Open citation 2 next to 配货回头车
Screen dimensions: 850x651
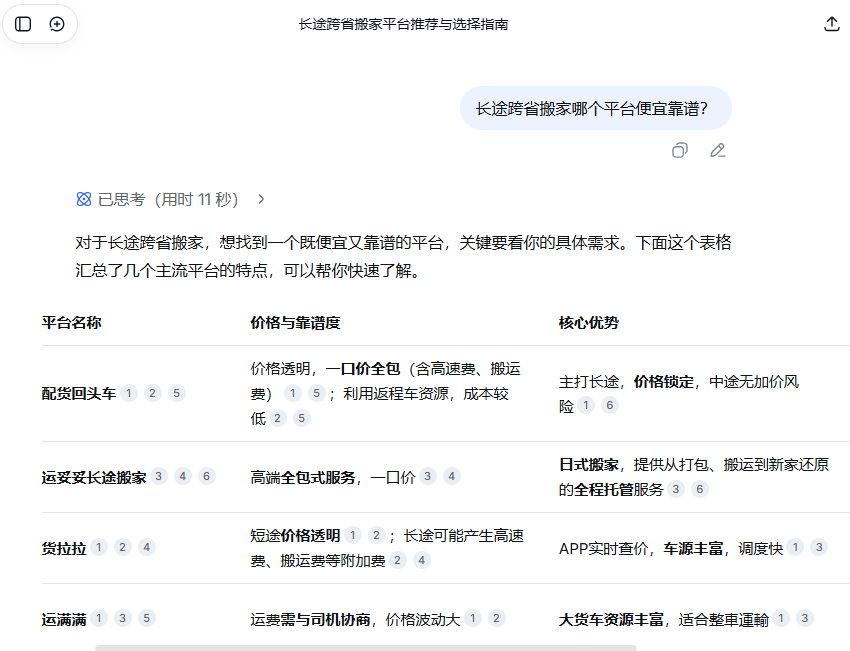(x=152, y=393)
